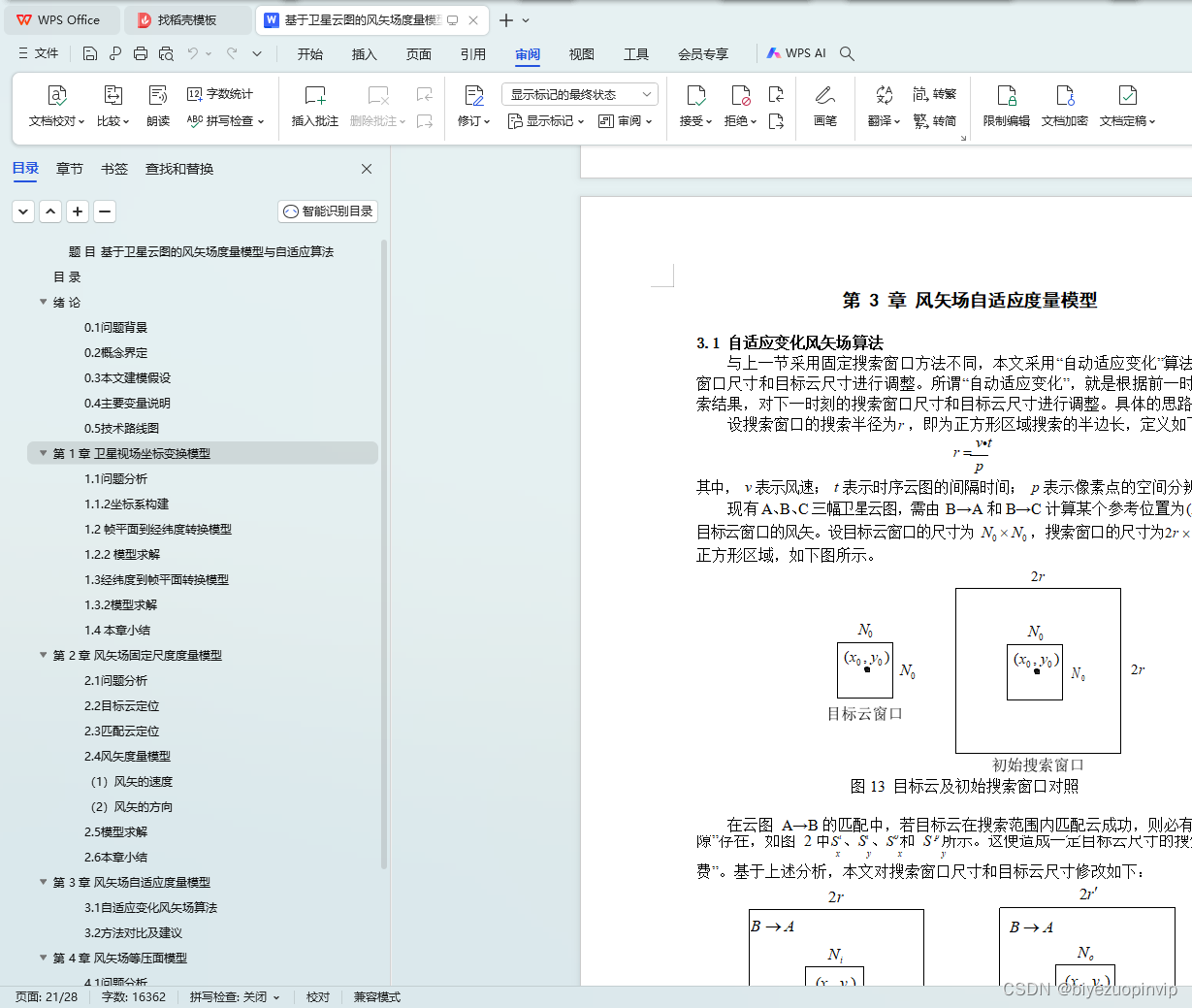The image size is (1192, 1008).
Task: Click the minus button in the outline pane
Action: tap(106, 211)
